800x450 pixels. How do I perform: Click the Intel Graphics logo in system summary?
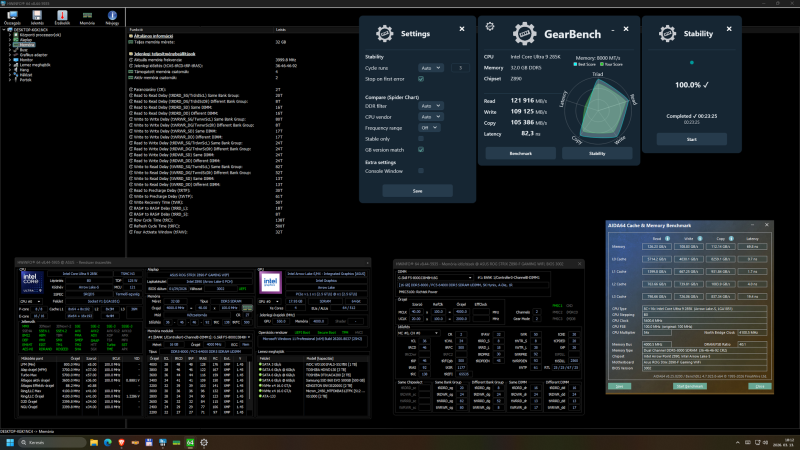pos(270,282)
